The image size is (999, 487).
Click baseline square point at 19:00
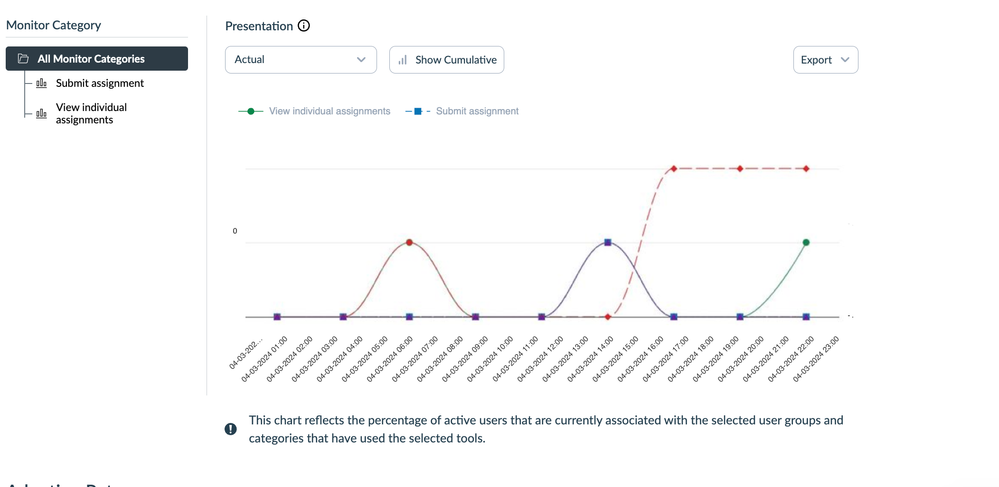[740, 317]
